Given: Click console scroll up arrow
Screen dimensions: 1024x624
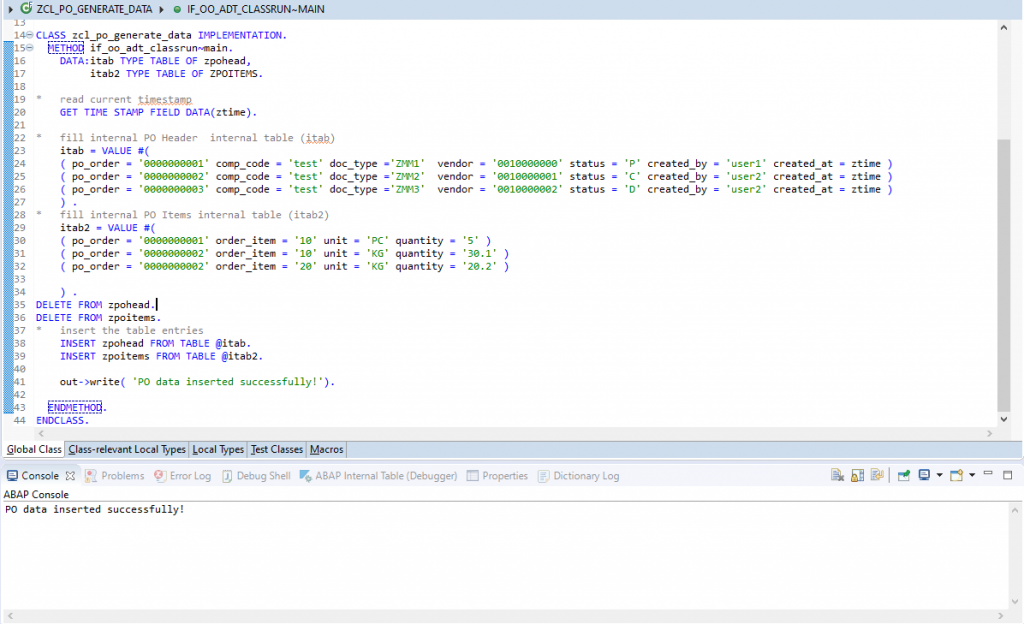Looking at the screenshot, I should 1015,510.
